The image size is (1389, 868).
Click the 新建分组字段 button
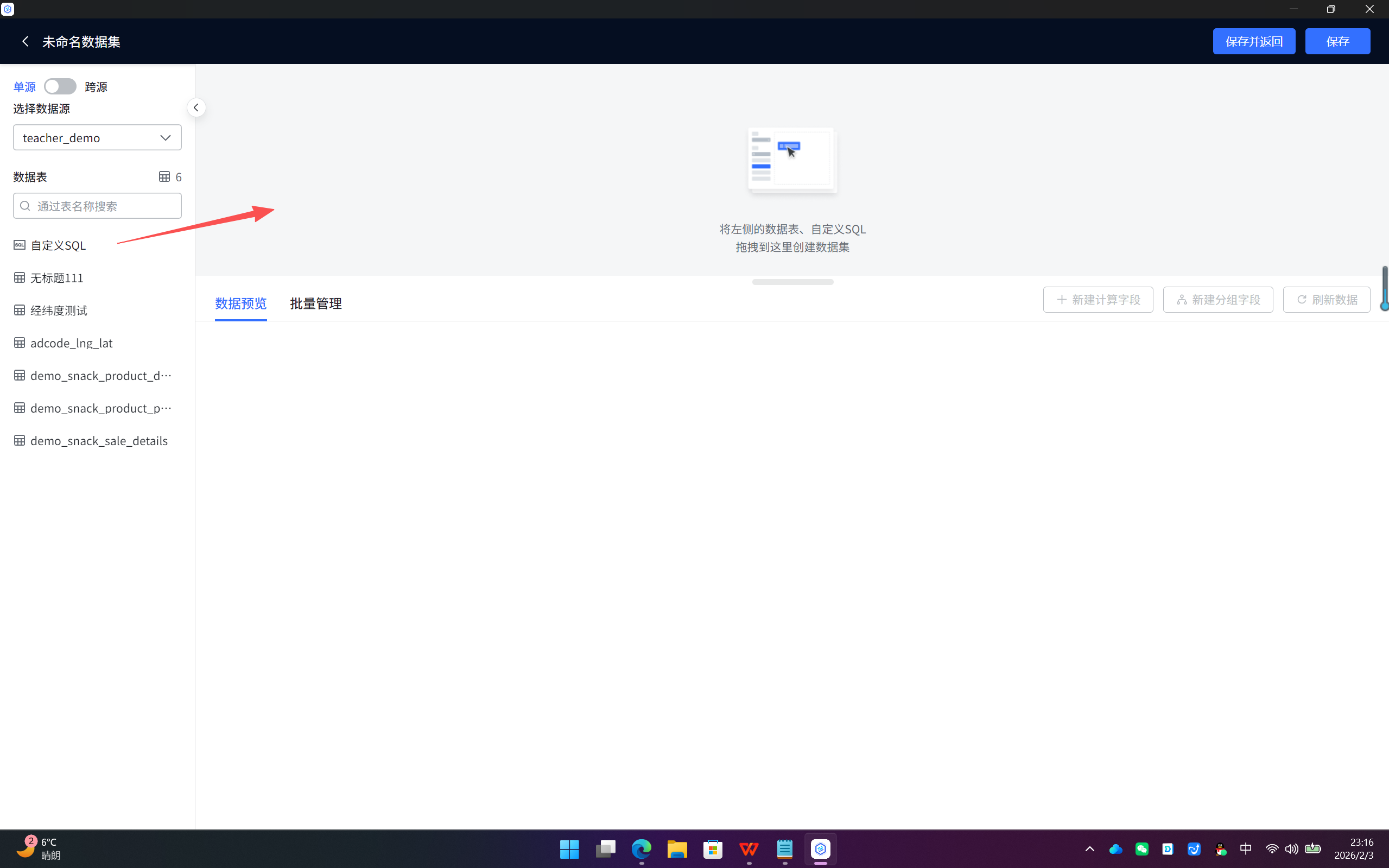[x=1217, y=300]
